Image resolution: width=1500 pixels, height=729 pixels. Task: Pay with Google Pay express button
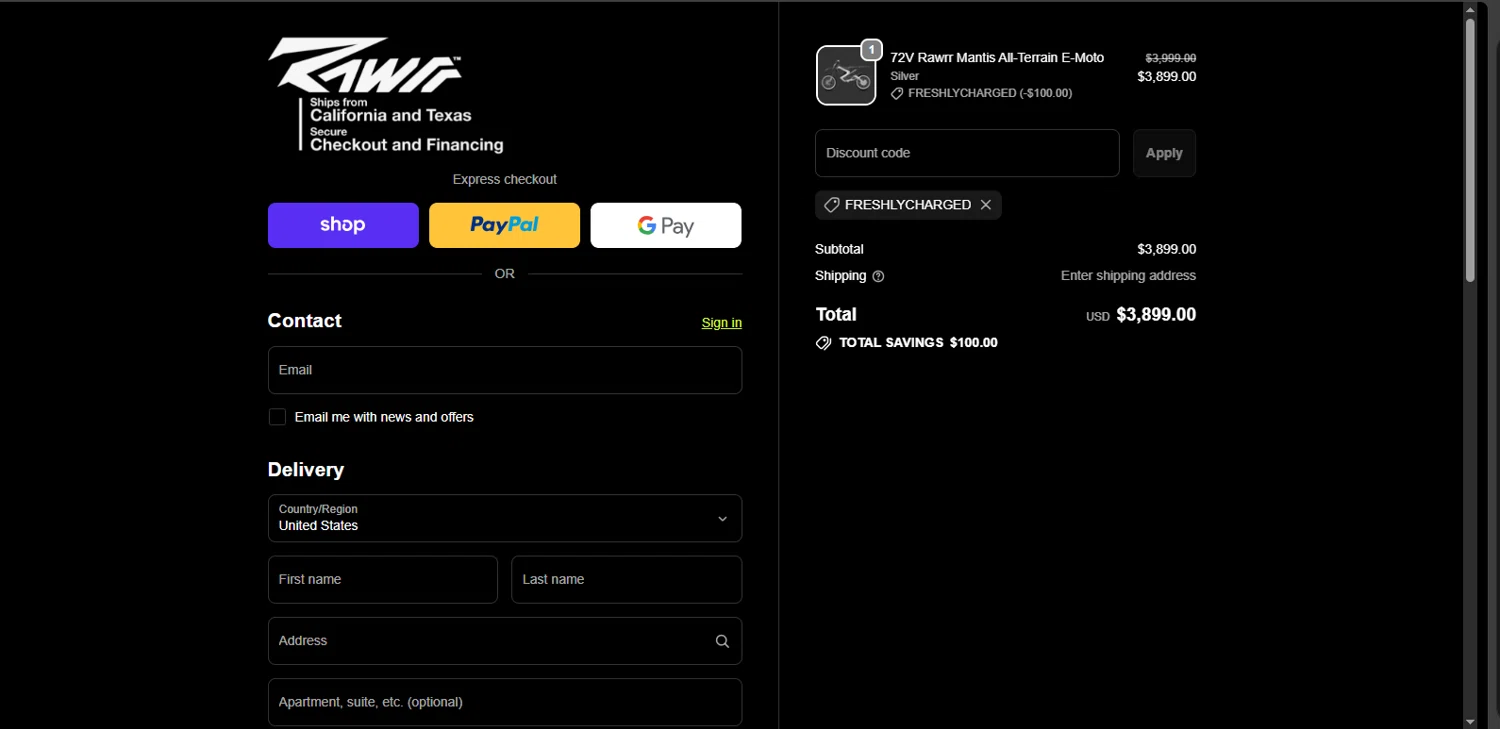[666, 225]
